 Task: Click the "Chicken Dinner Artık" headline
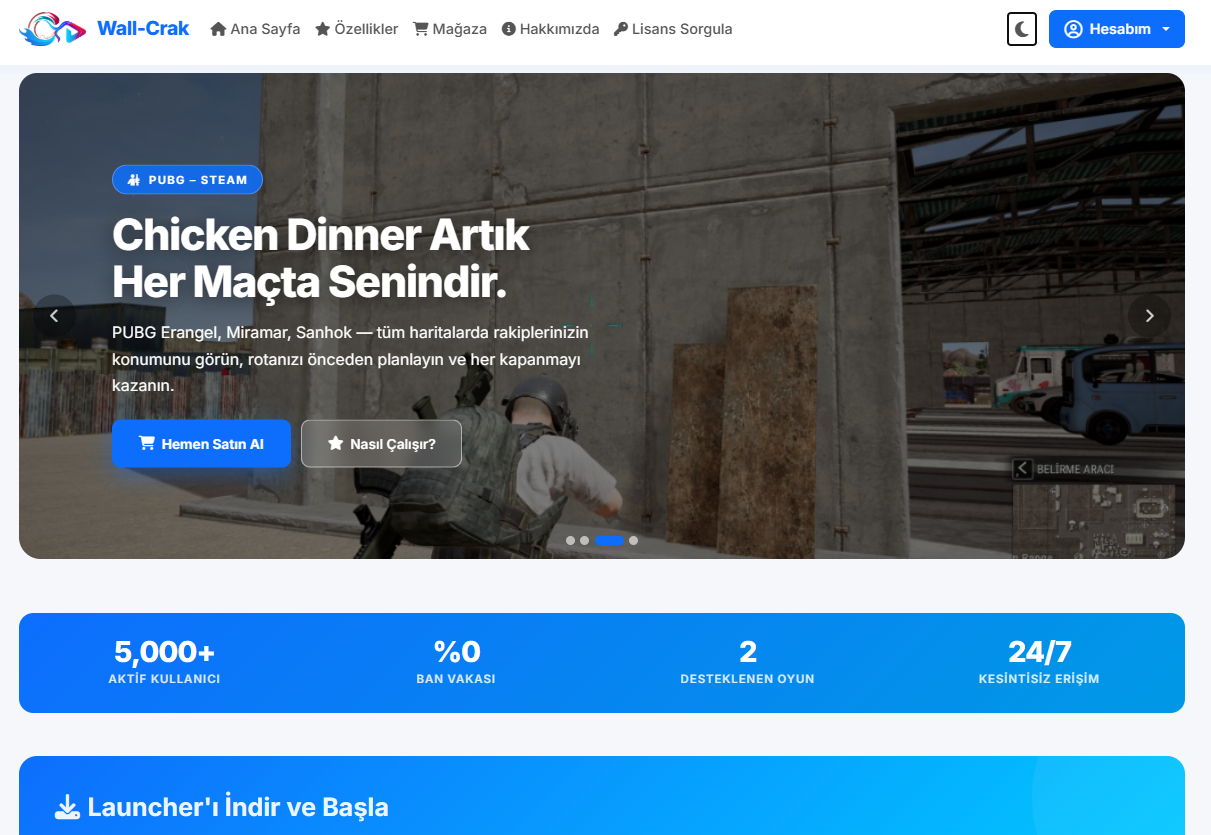320,236
